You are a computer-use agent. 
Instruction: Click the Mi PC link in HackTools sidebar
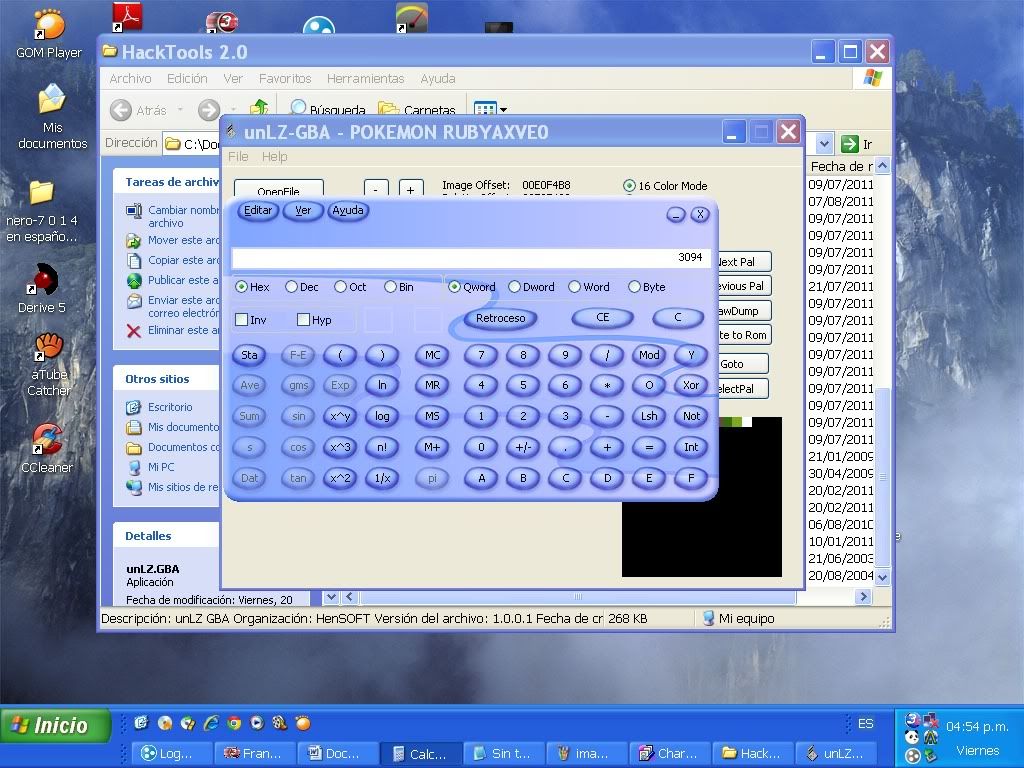(x=161, y=467)
